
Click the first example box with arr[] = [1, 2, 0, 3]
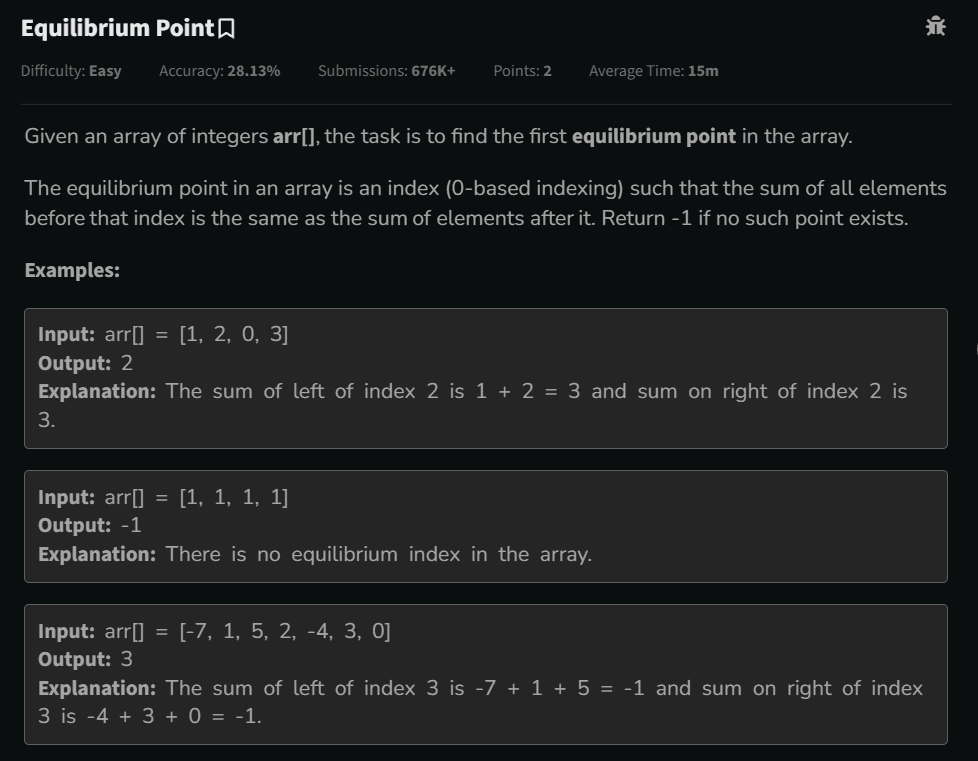point(487,378)
